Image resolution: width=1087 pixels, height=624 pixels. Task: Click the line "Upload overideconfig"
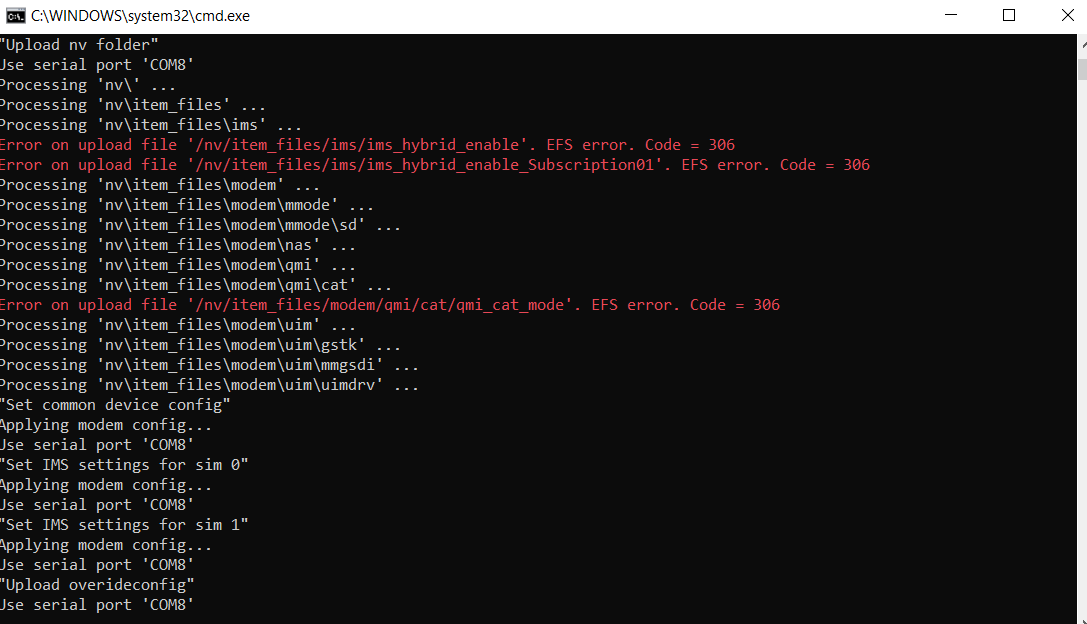pyautogui.click(x=97, y=586)
